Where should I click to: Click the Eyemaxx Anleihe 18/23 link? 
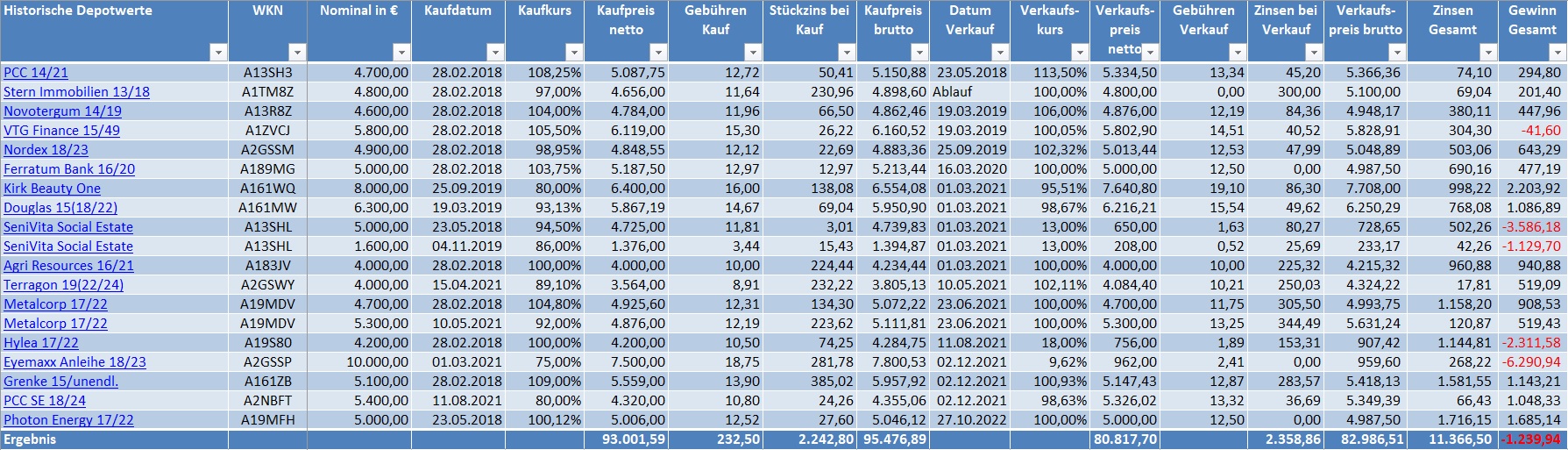point(74,362)
